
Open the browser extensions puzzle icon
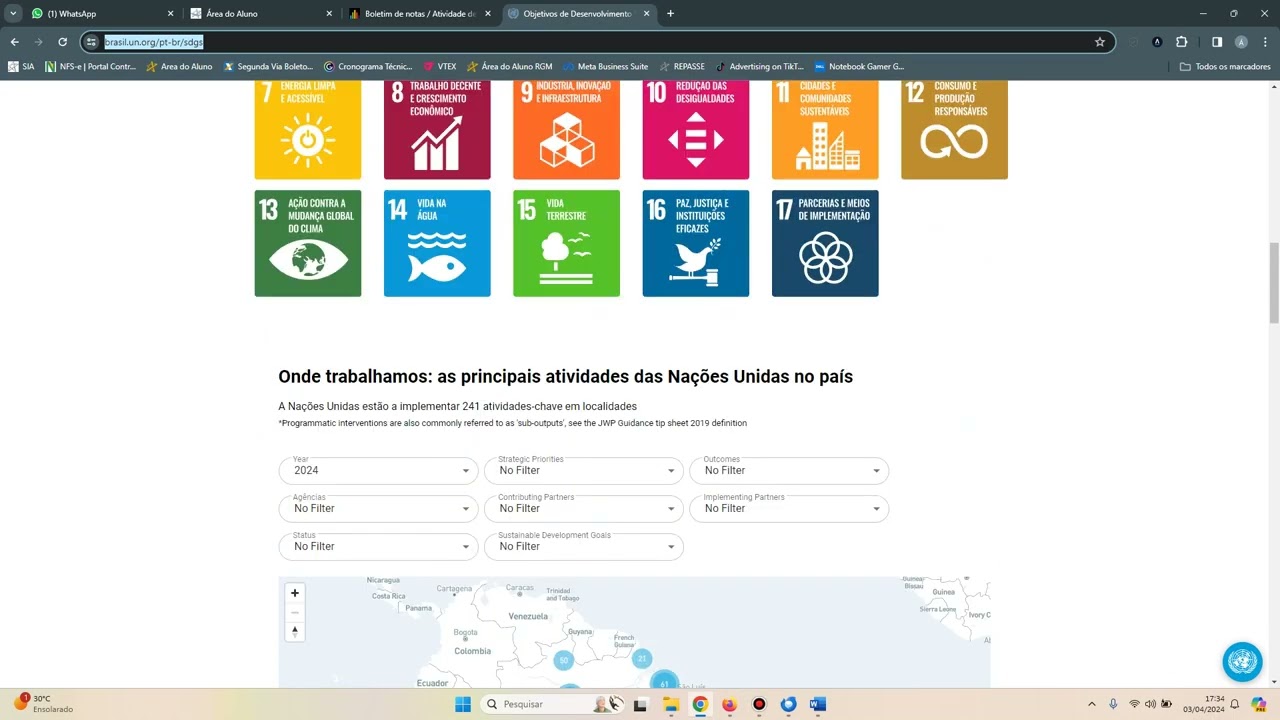tap(1181, 42)
